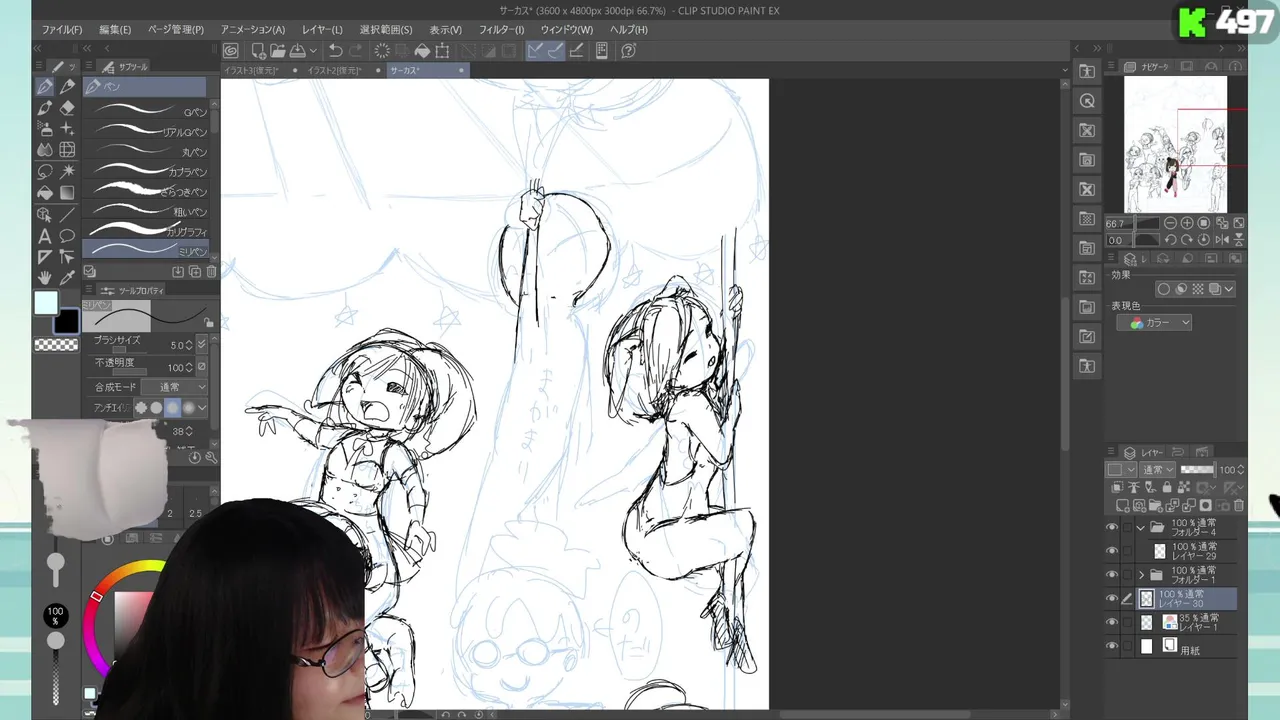Viewport: 1280px width, 720px height.
Task: Select the Hand move tool
Action: coord(45,278)
